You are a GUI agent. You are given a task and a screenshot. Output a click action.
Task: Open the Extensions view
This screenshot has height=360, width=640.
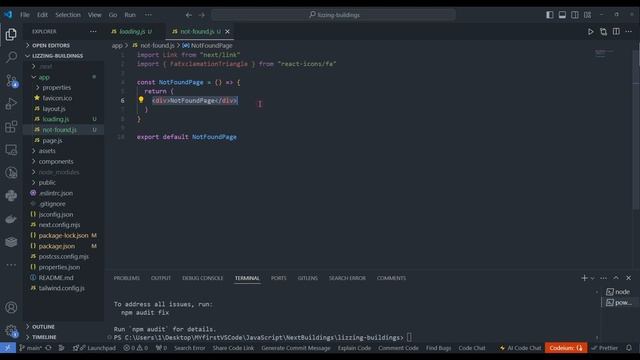tap(11, 127)
